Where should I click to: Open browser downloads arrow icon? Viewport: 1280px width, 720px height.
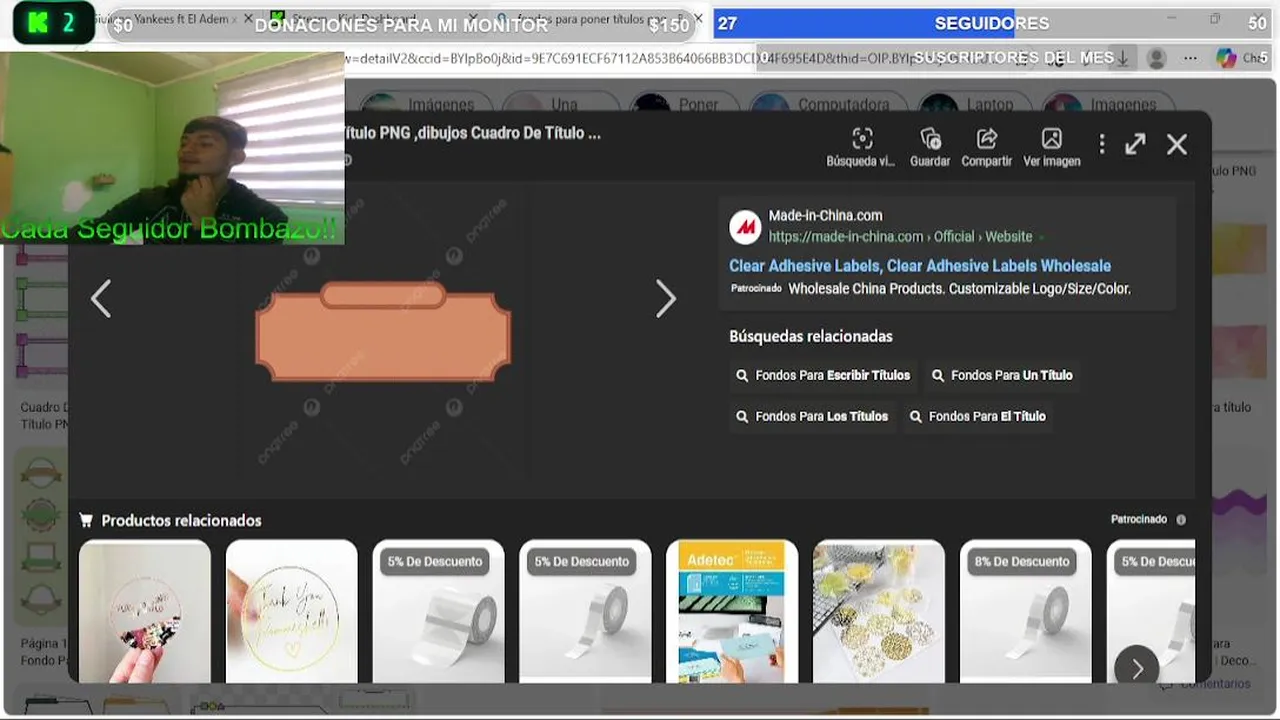(x=1123, y=58)
